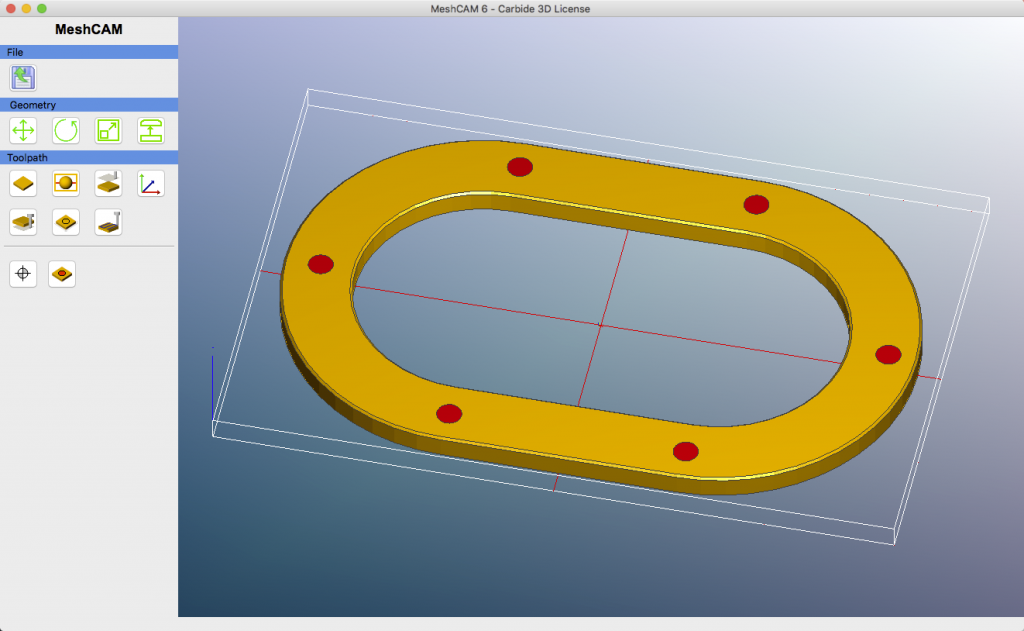Click the File section header
The width and height of the screenshot is (1024, 631).
click(89, 52)
